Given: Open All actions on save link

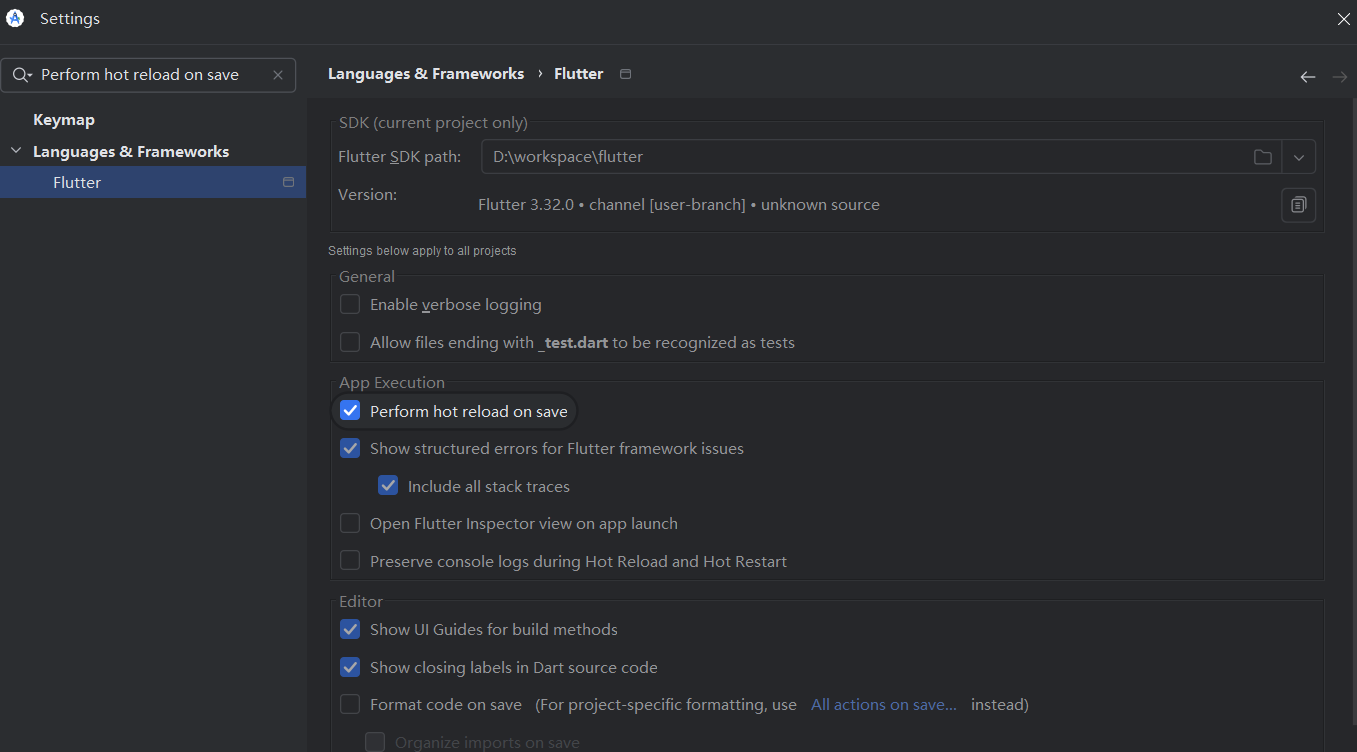Looking at the screenshot, I should [x=883, y=704].
